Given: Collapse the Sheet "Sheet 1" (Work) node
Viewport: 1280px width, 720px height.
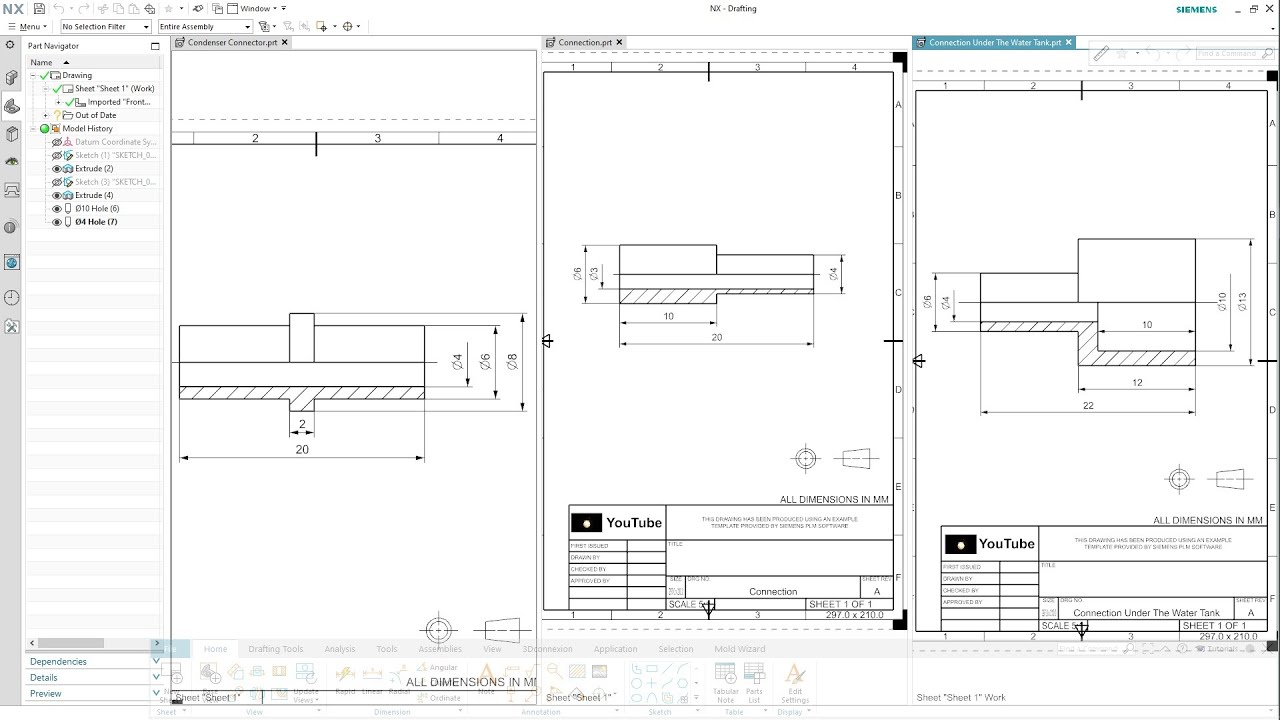Looking at the screenshot, I should (45, 88).
